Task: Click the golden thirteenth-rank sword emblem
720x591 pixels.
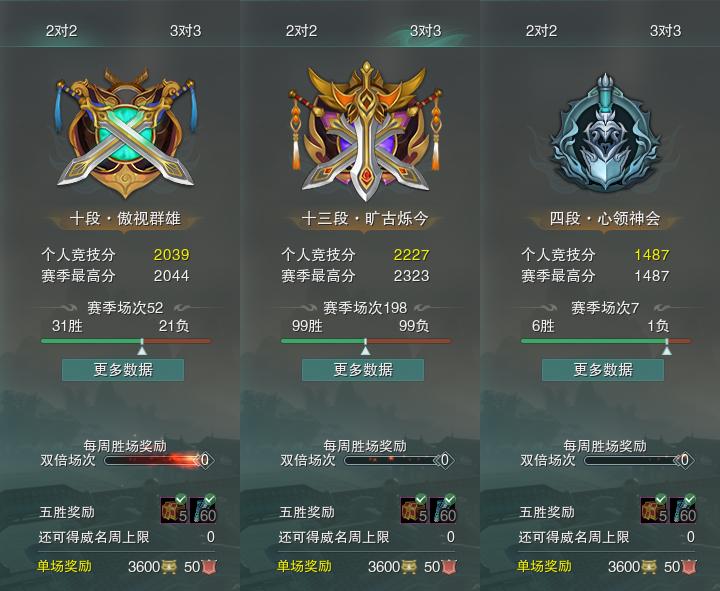Action: pyautogui.click(x=365, y=131)
